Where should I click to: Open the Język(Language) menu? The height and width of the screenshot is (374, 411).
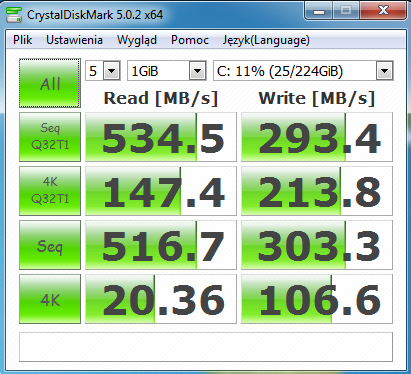coord(266,40)
